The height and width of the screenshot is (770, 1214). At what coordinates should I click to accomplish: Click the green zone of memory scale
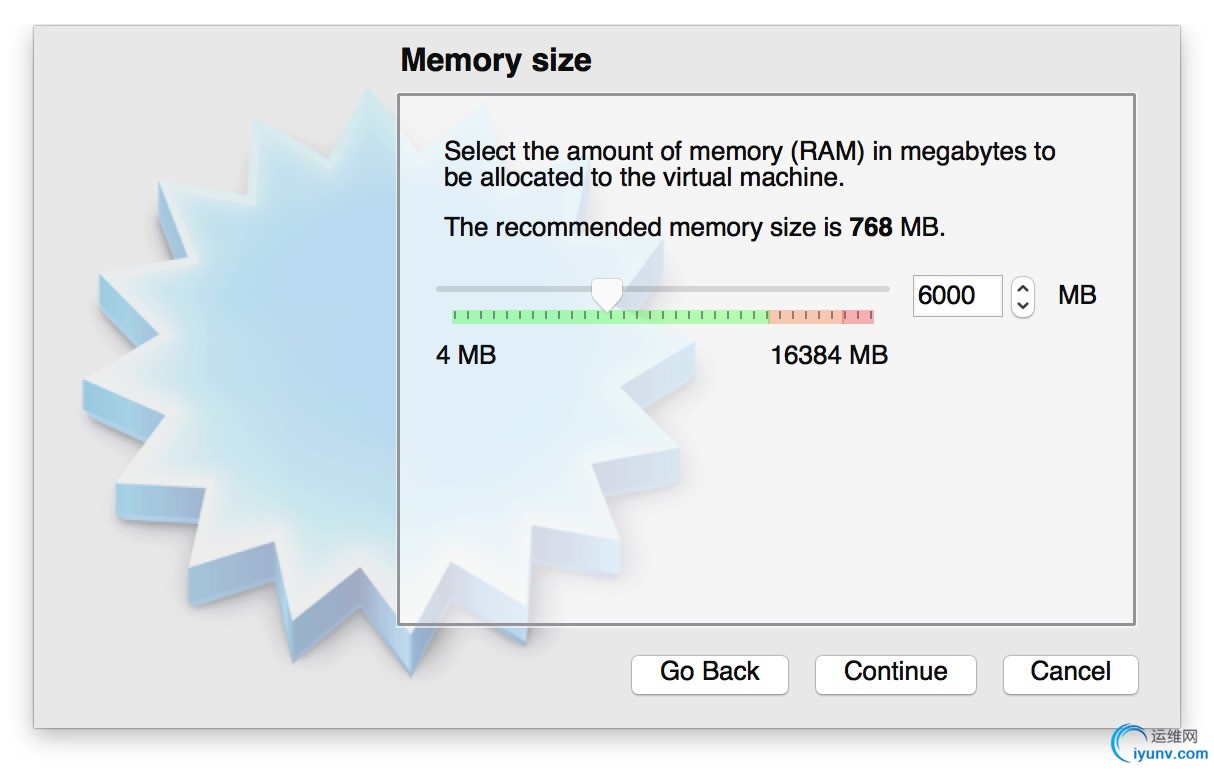tap(610, 317)
